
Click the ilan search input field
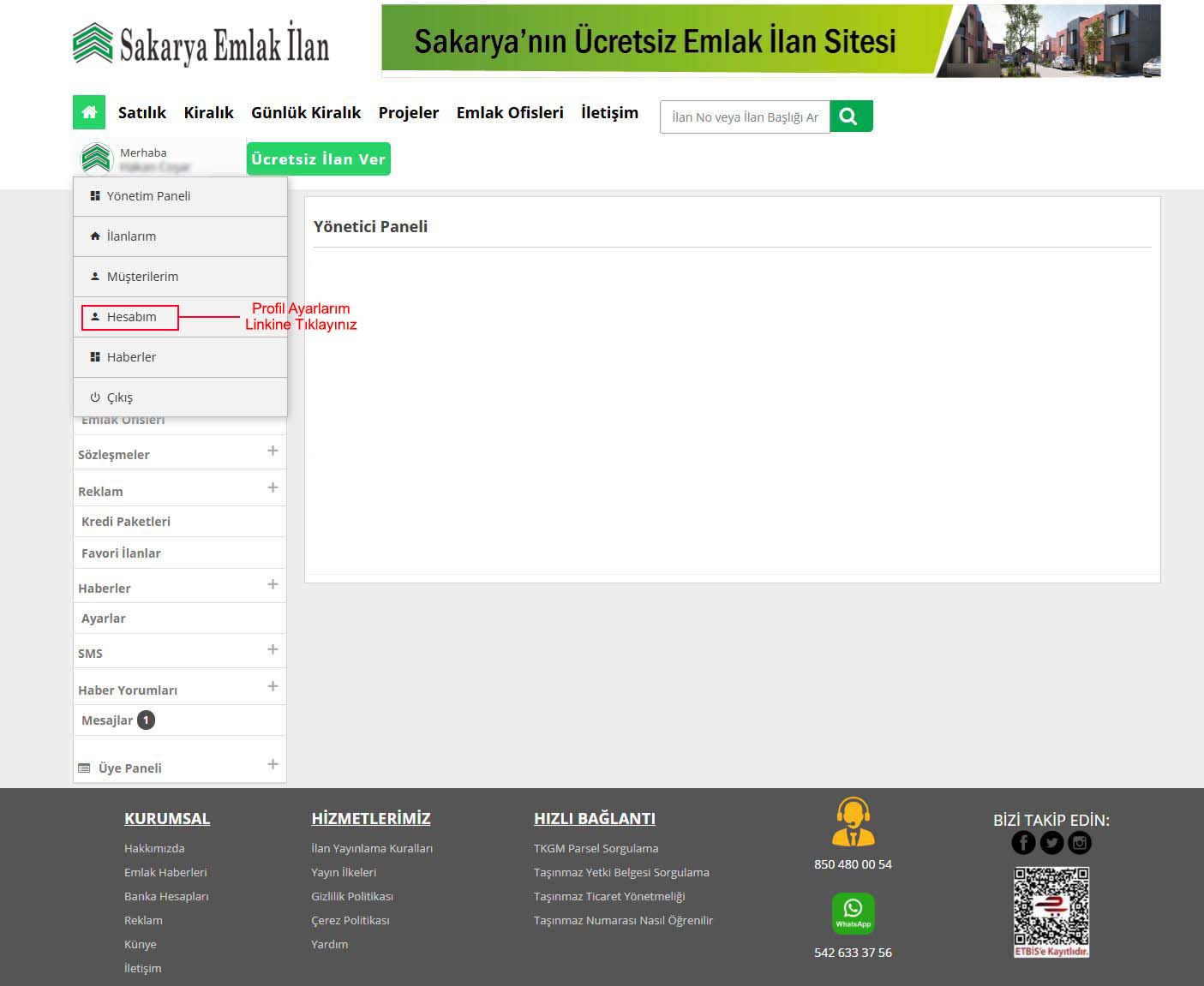click(x=744, y=117)
